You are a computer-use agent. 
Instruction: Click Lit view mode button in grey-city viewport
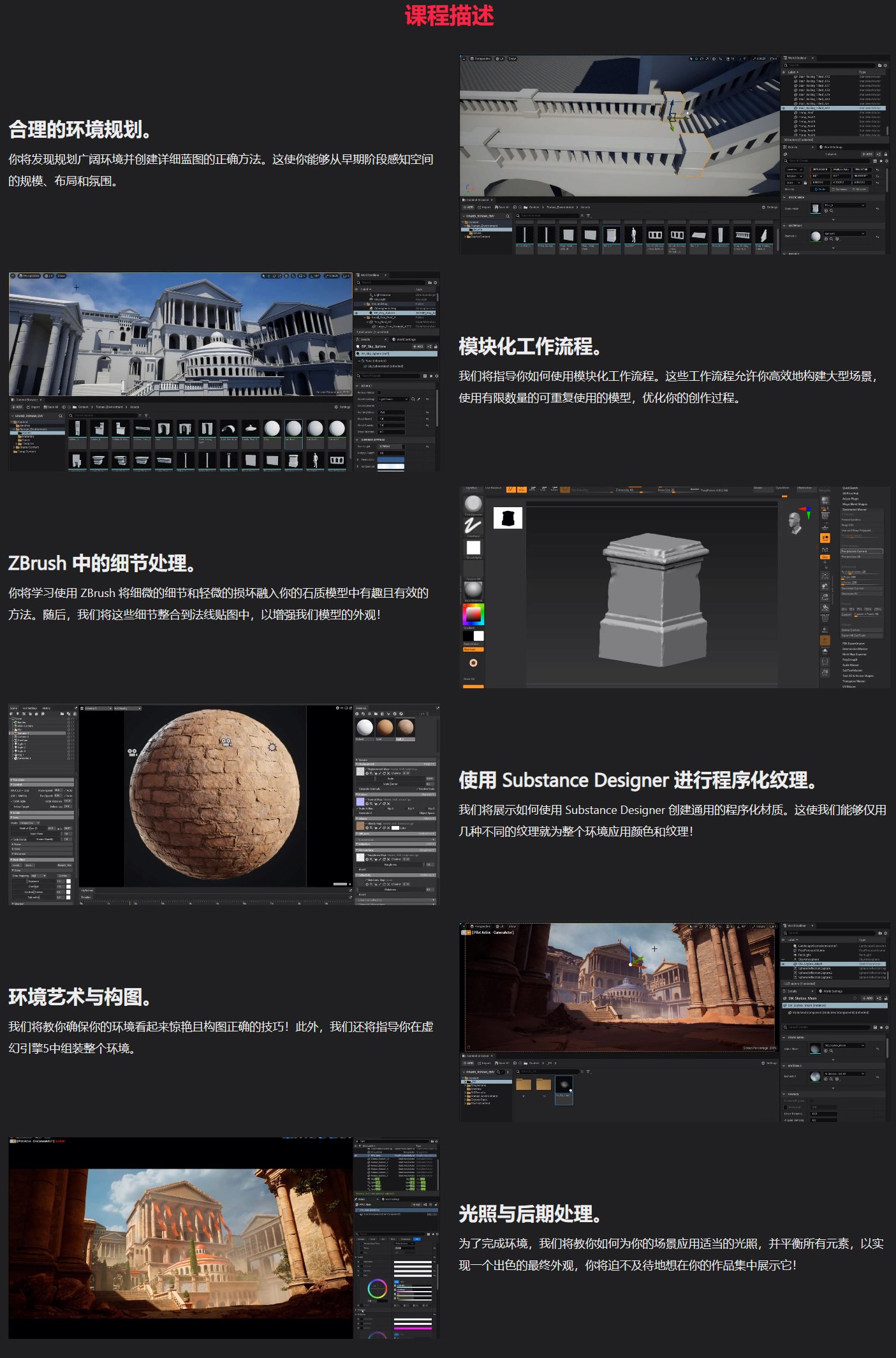point(48,276)
